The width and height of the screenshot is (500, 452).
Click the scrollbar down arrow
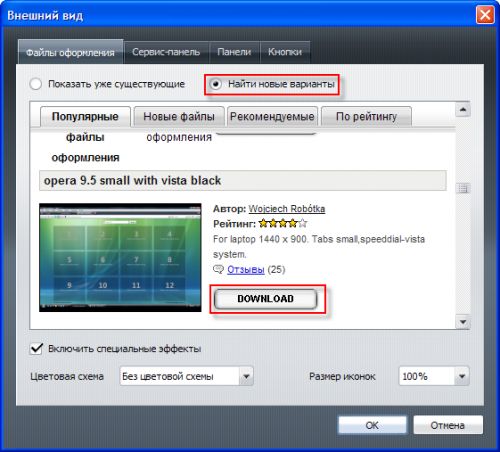[x=463, y=322]
